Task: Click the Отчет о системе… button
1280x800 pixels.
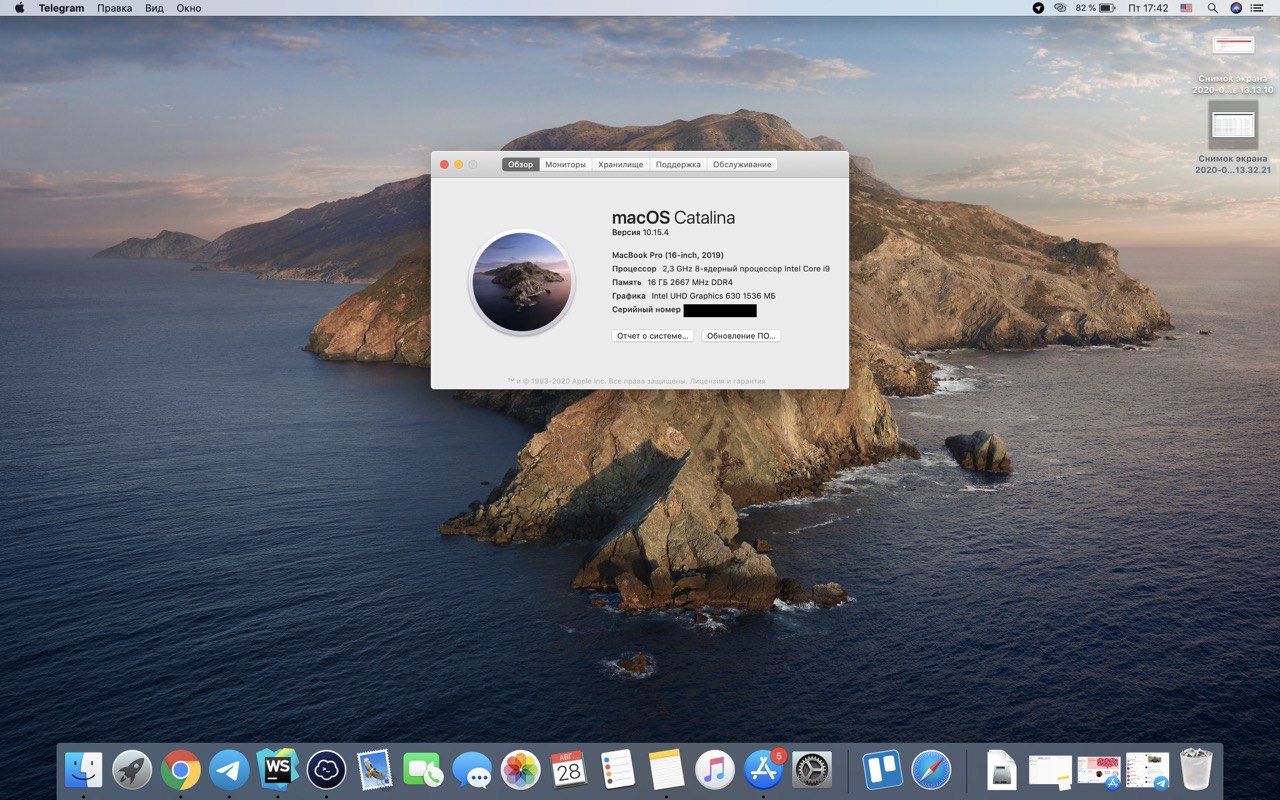Action: (653, 336)
